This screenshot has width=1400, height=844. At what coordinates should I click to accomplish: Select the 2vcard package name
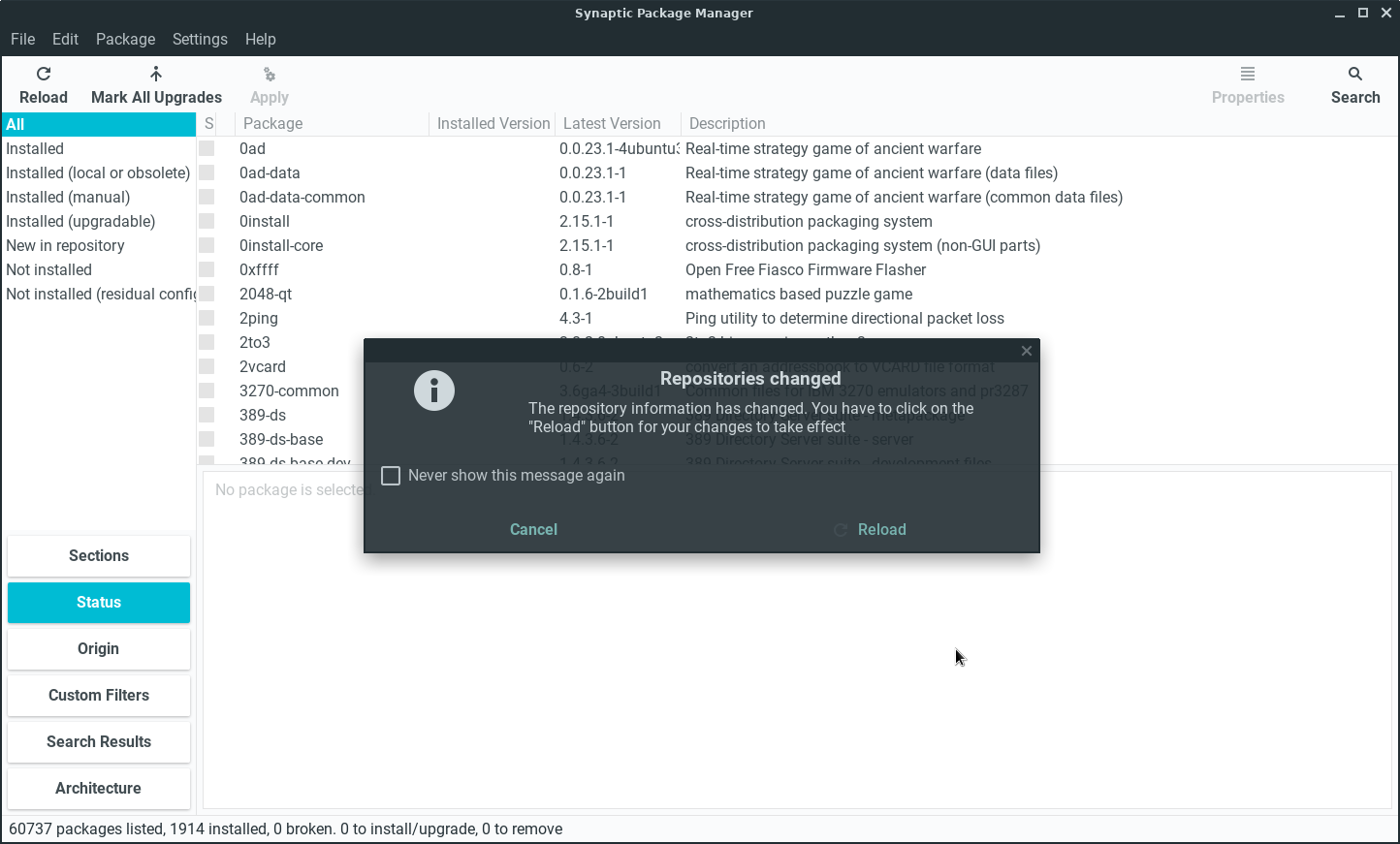tap(263, 366)
